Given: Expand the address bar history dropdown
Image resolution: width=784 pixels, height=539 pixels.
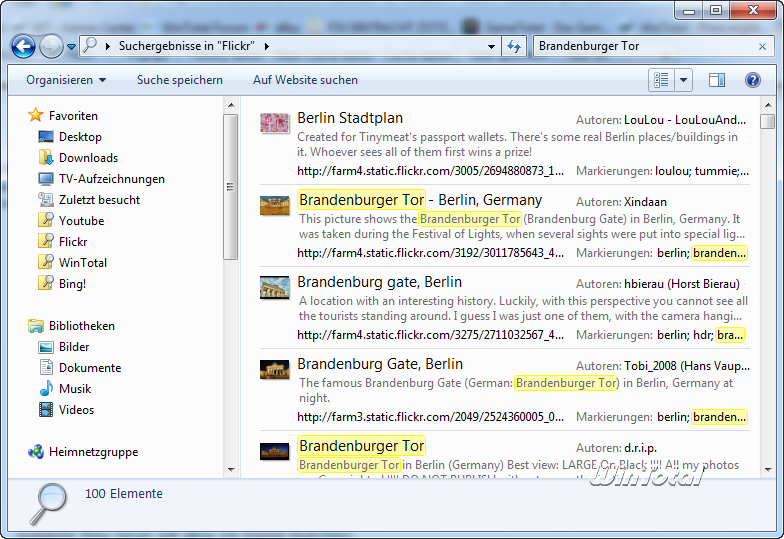Looking at the screenshot, I should (x=491, y=46).
